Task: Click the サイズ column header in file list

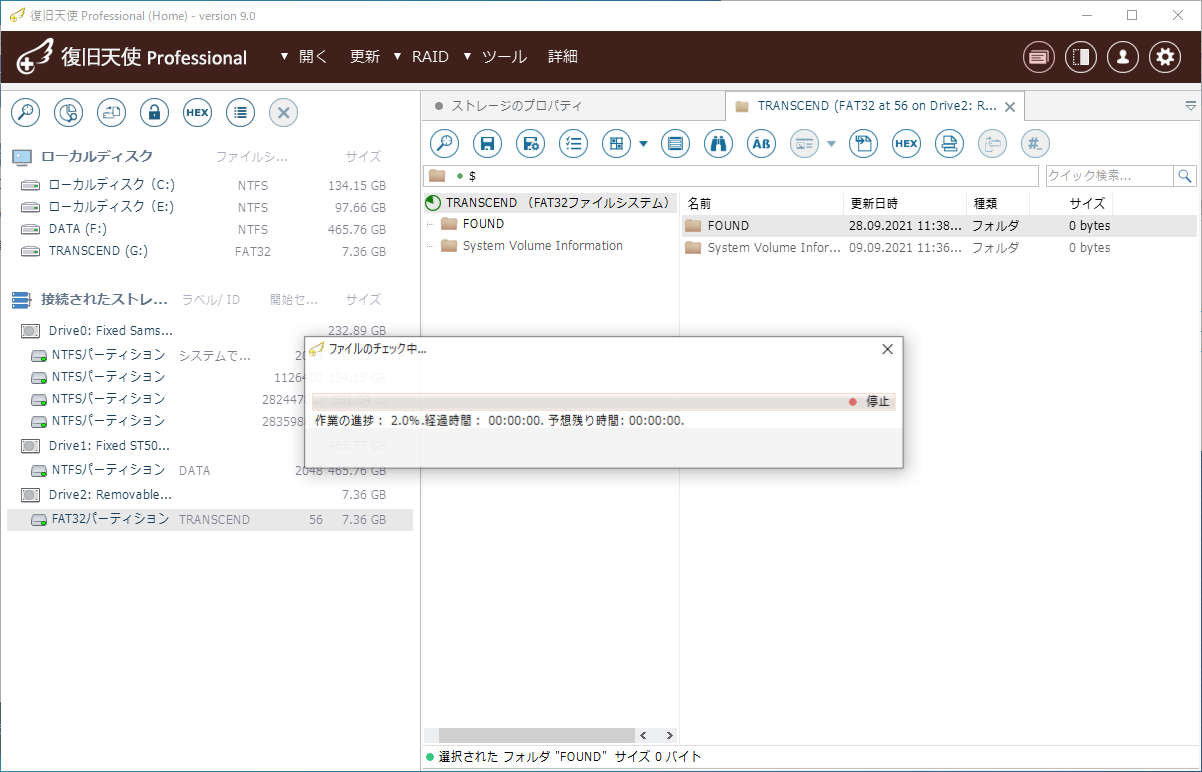Action: [1071, 203]
